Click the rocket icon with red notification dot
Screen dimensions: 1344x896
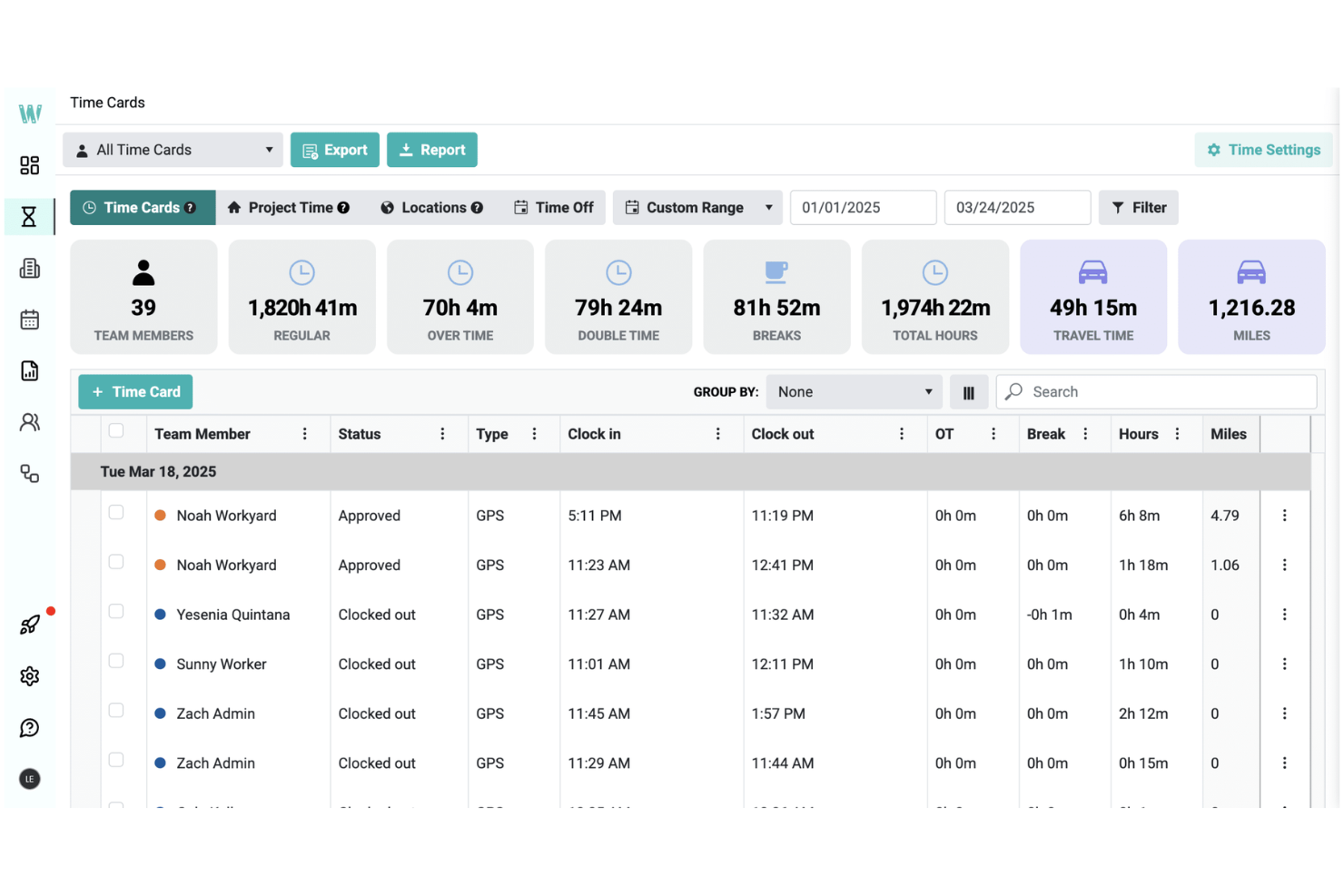click(30, 625)
